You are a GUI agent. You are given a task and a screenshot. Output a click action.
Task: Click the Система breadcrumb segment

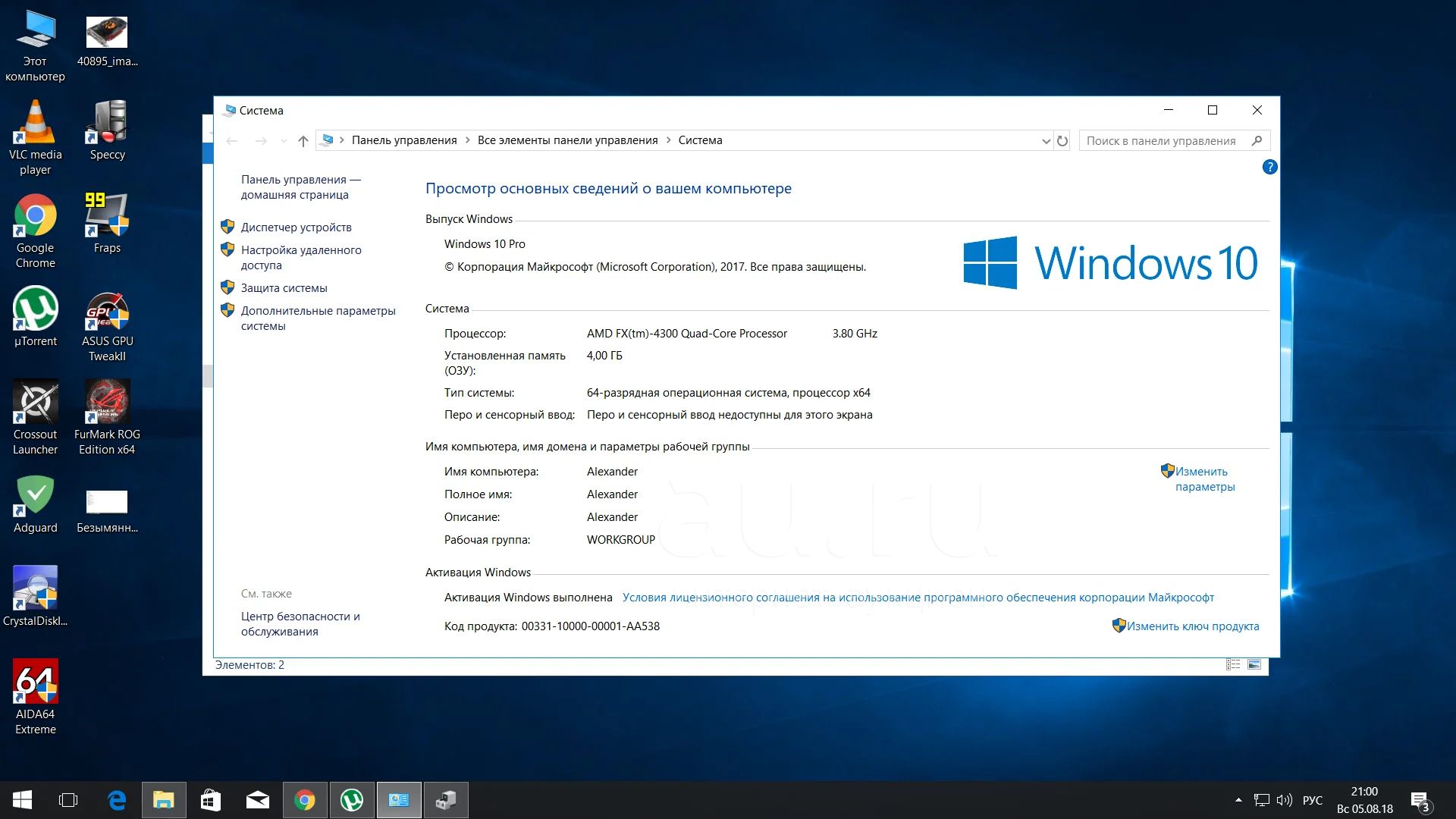click(x=700, y=140)
